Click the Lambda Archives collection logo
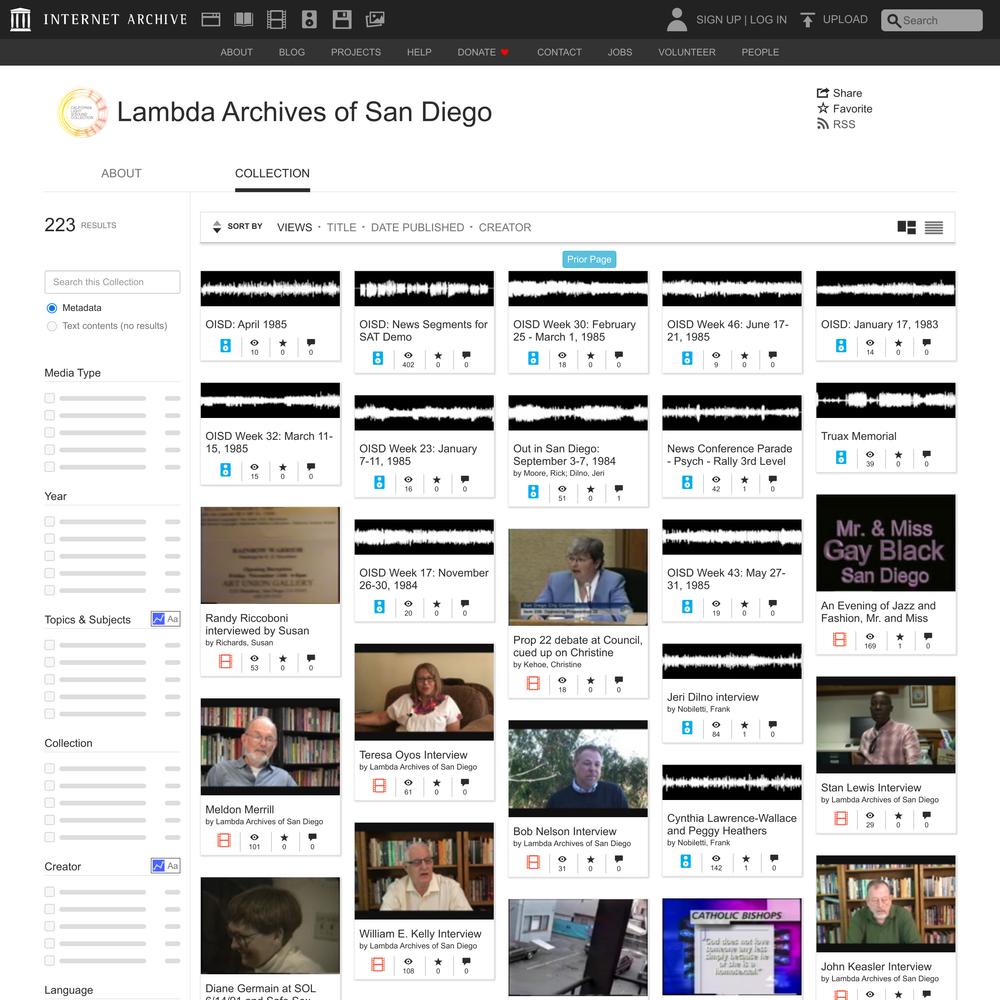The height and width of the screenshot is (1000, 1000). [x=82, y=113]
